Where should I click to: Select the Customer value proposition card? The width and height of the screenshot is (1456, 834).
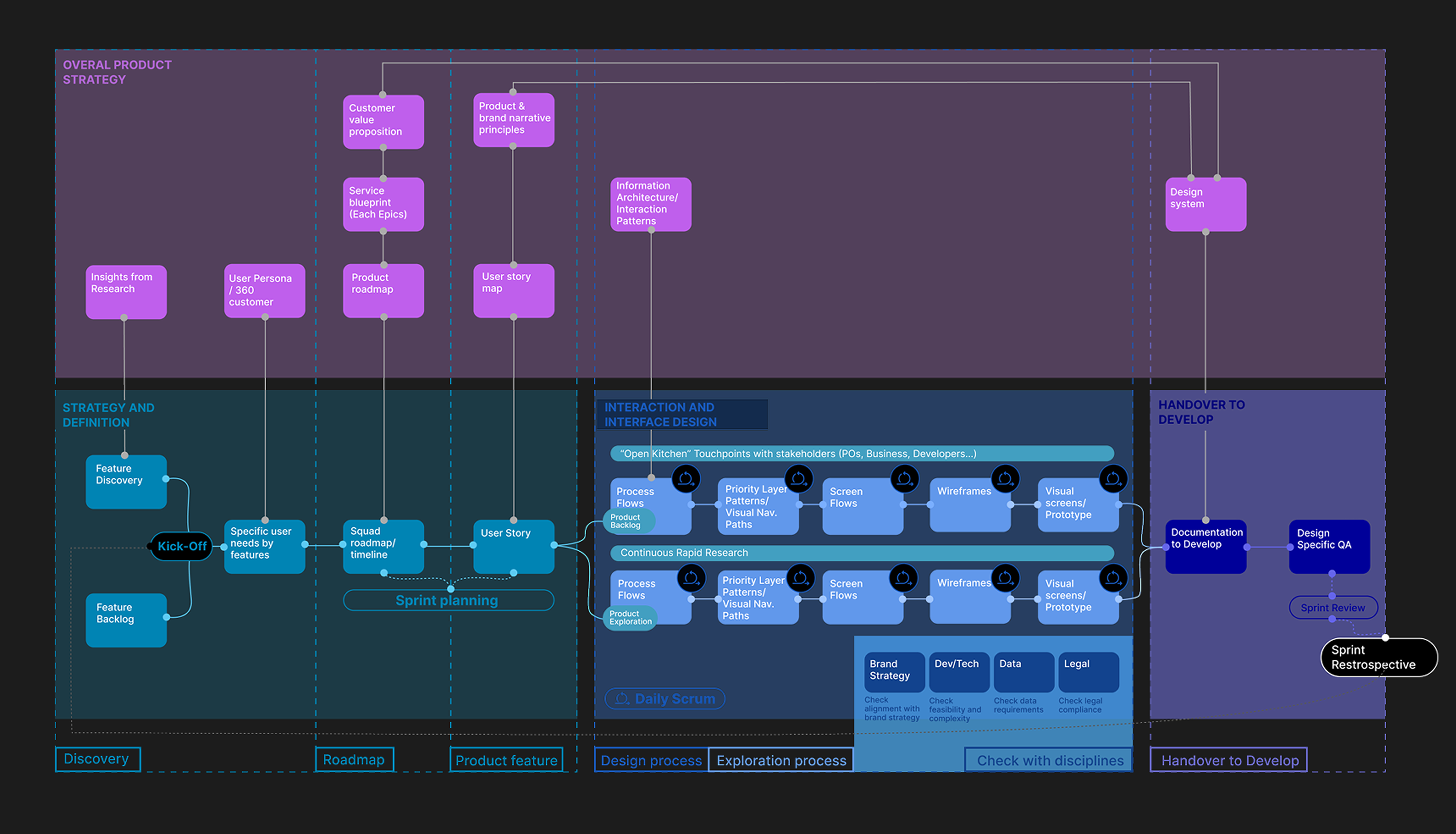(x=383, y=122)
